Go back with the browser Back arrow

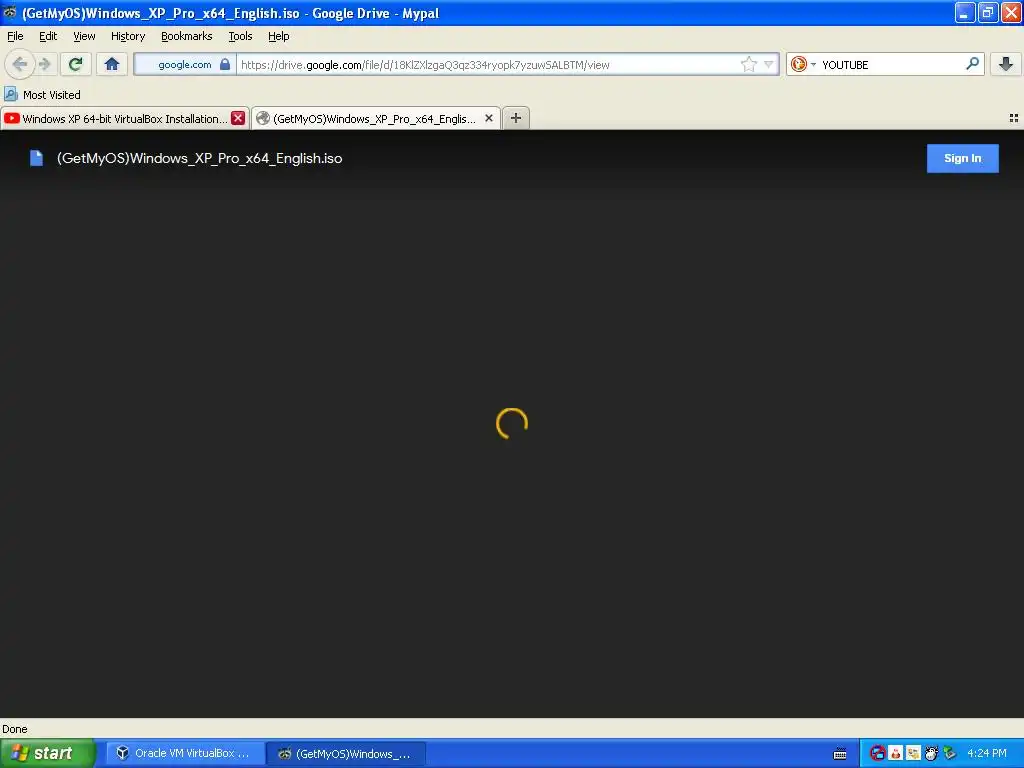coord(20,64)
